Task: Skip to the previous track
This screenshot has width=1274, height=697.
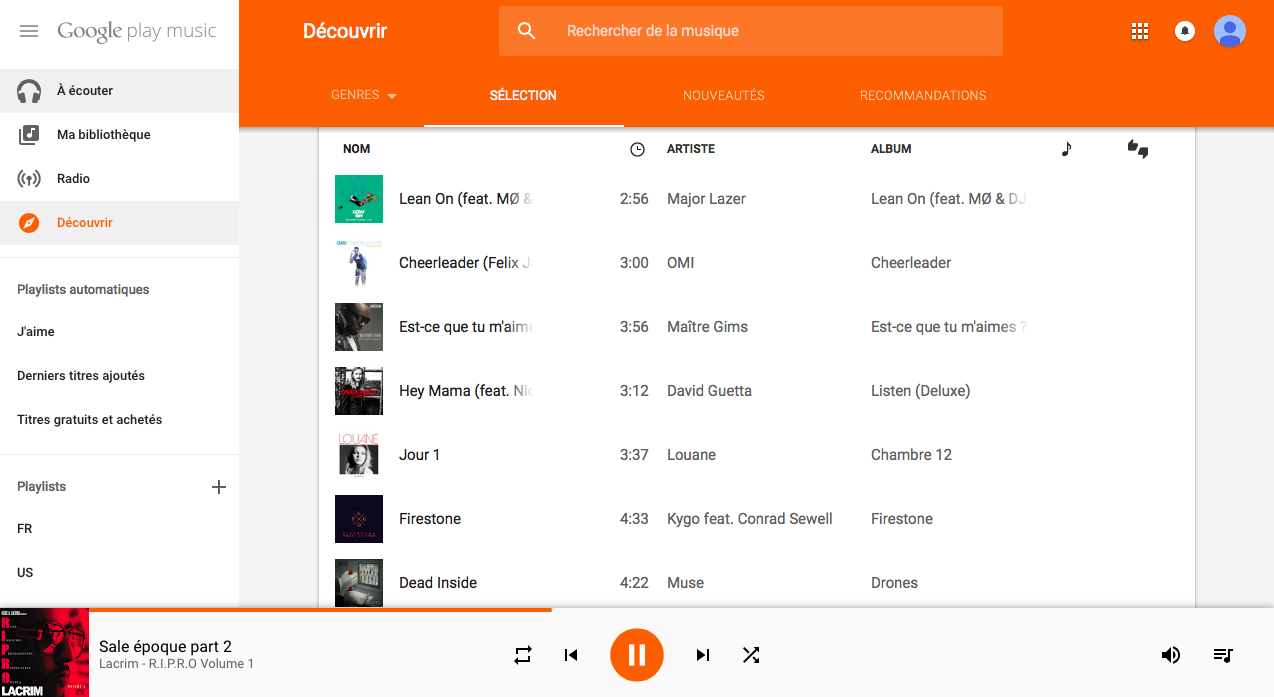Action: (x=571, y=655)
